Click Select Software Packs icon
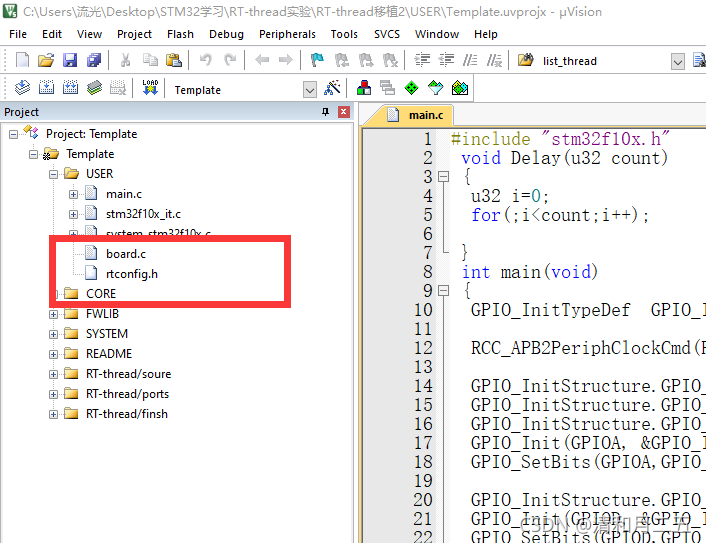The image size is (706, 543). pos(435,87)
